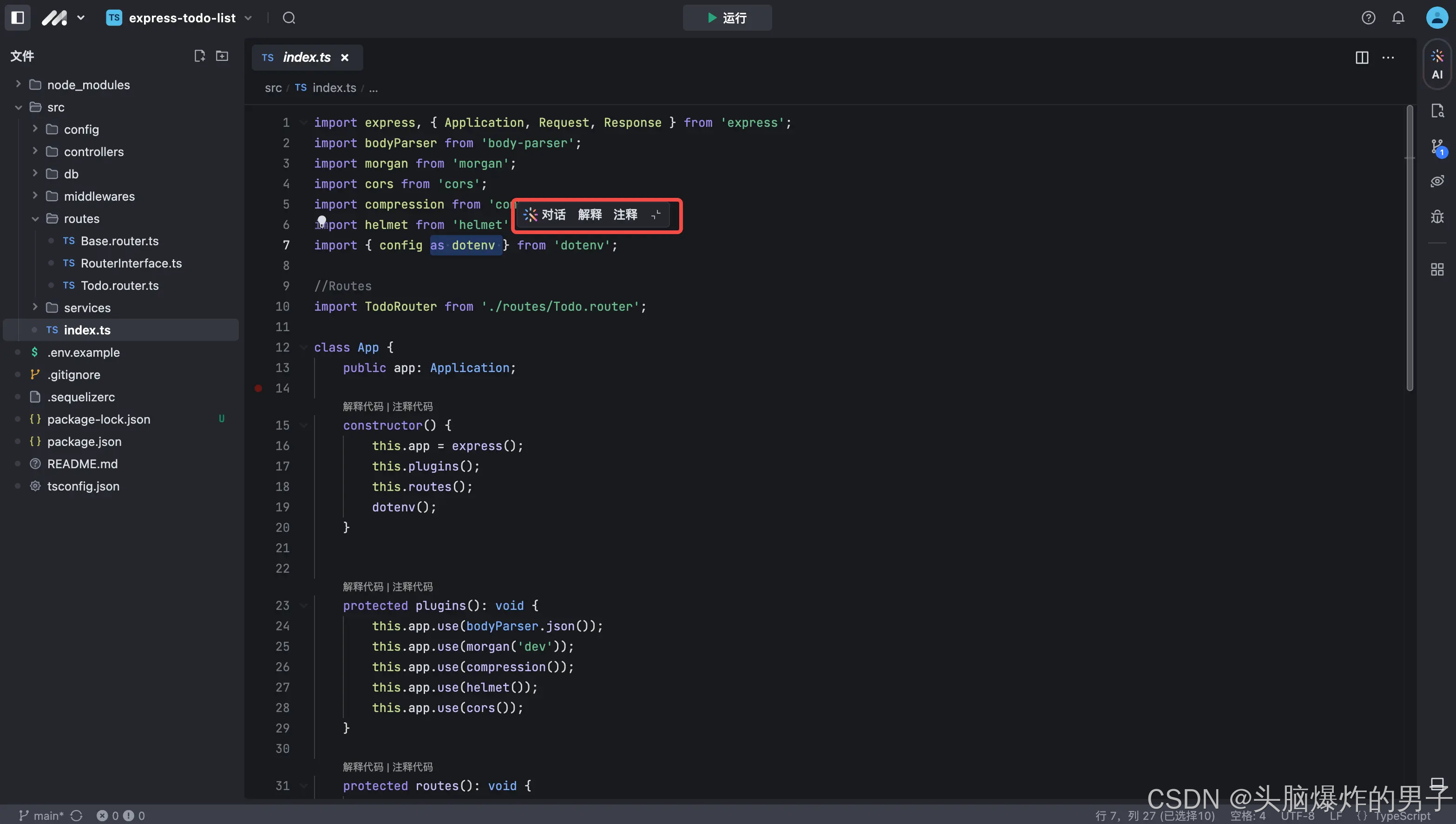Toggle the left sidebar panel icon
Screen dimensions: 1456x824
pyautogui.click(x=18, y=18)
